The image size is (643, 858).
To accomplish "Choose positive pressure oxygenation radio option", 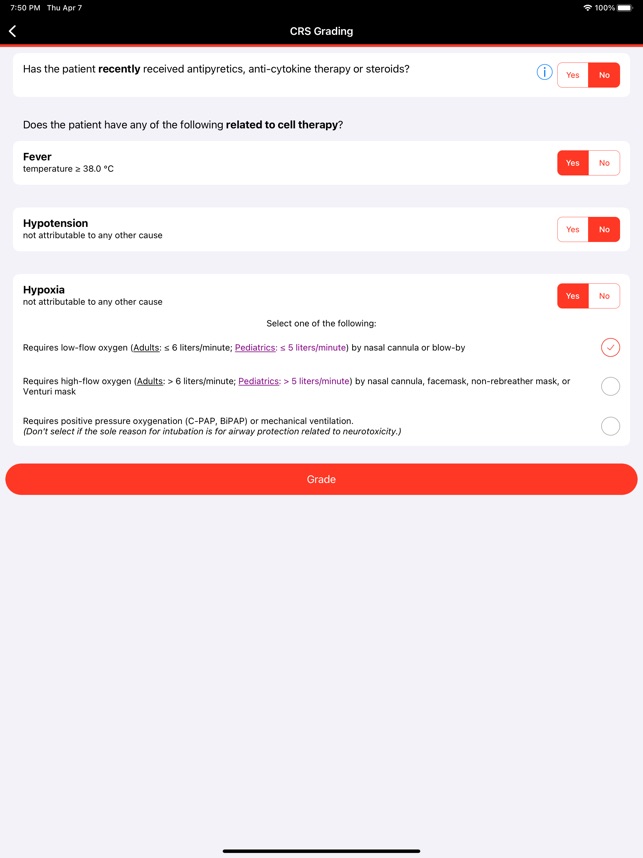I will click(x=610, y=426).
